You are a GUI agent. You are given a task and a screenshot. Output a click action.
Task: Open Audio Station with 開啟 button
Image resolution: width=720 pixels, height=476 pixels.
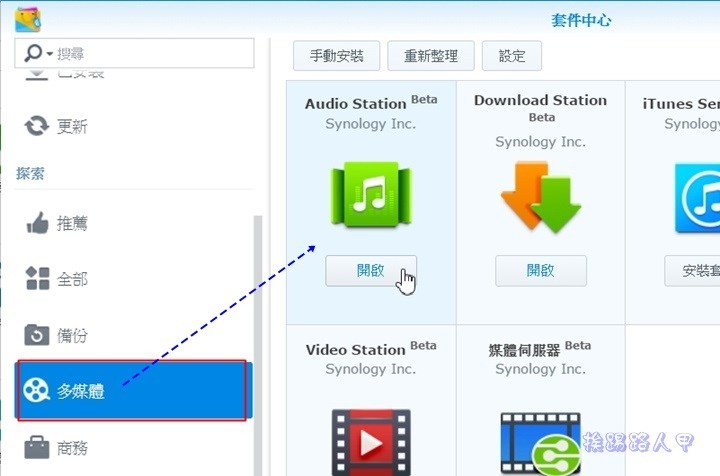pos(371,271)
